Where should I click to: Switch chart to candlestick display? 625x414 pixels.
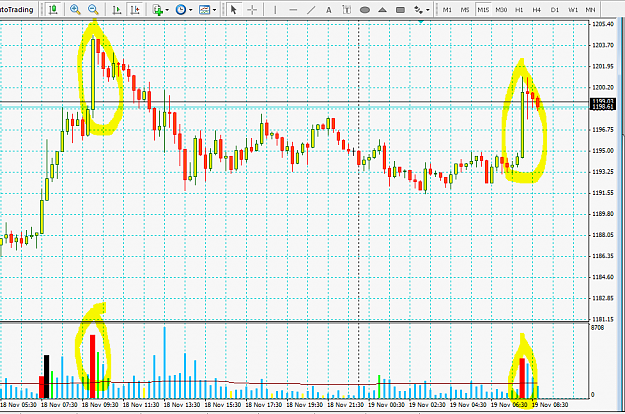tap(53, 9)
